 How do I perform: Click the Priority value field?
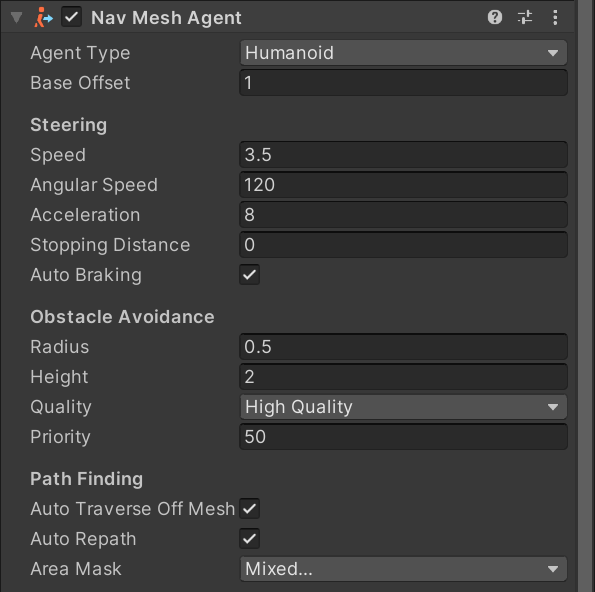tap(403, 437)
